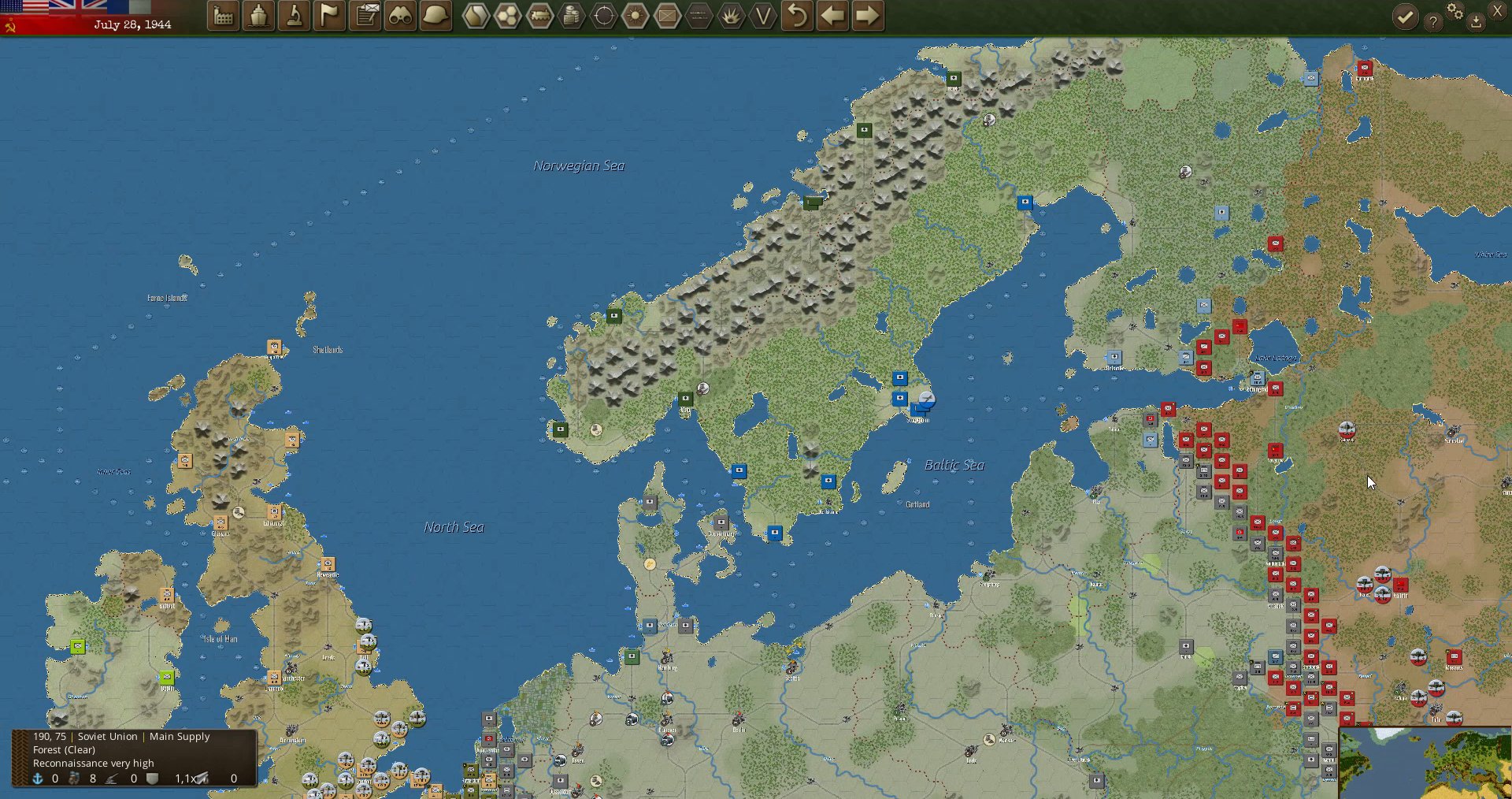The image size is (1512, 799).
Task: Toggle the resources barrels overlay
Action: pyautogui.click(x=572, y=16)
